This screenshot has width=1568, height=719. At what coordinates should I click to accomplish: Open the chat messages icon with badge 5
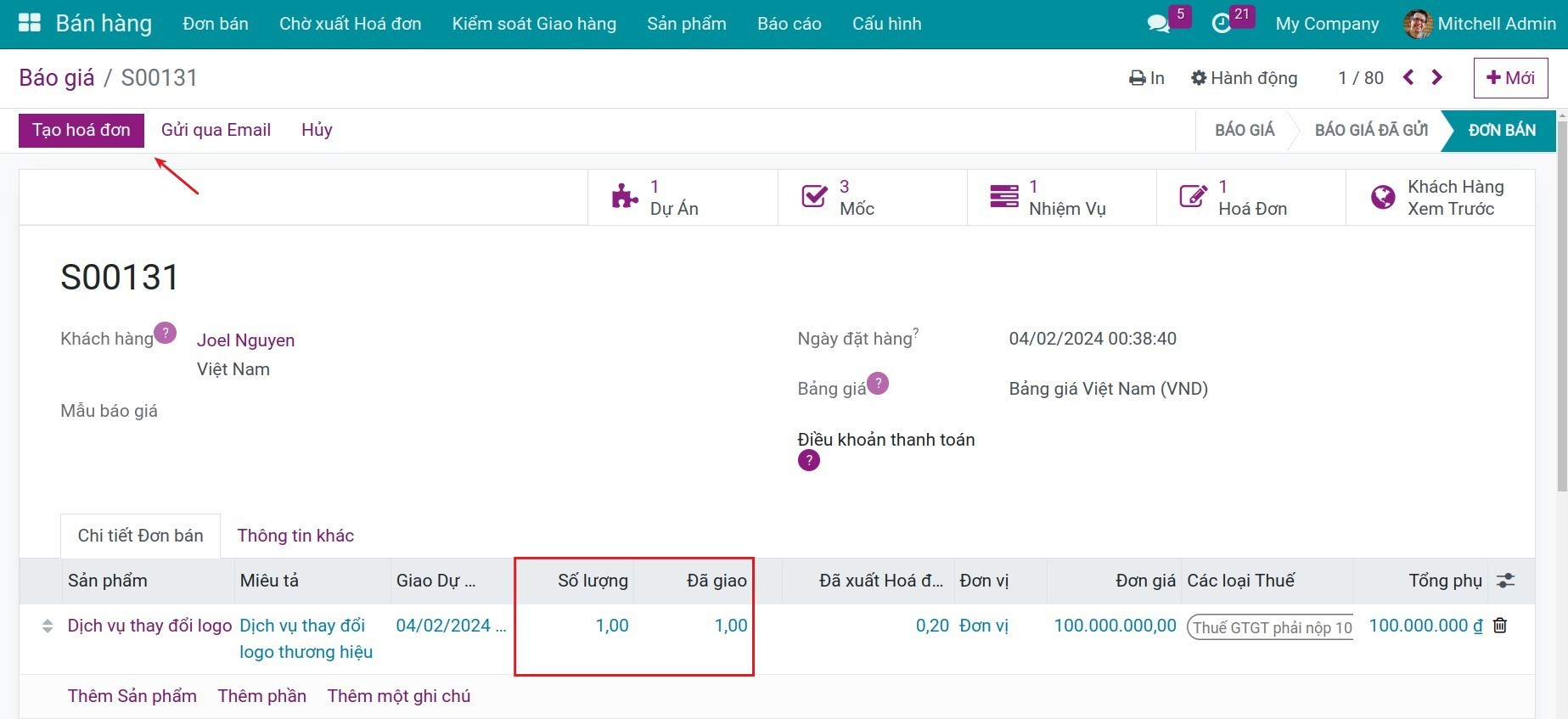pyautogui.click(x=1159, y=24)
